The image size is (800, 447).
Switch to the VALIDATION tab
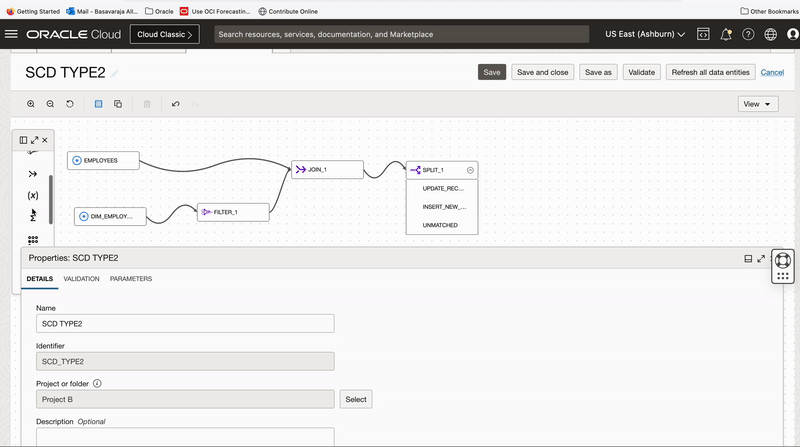click(x=81, y=279)
